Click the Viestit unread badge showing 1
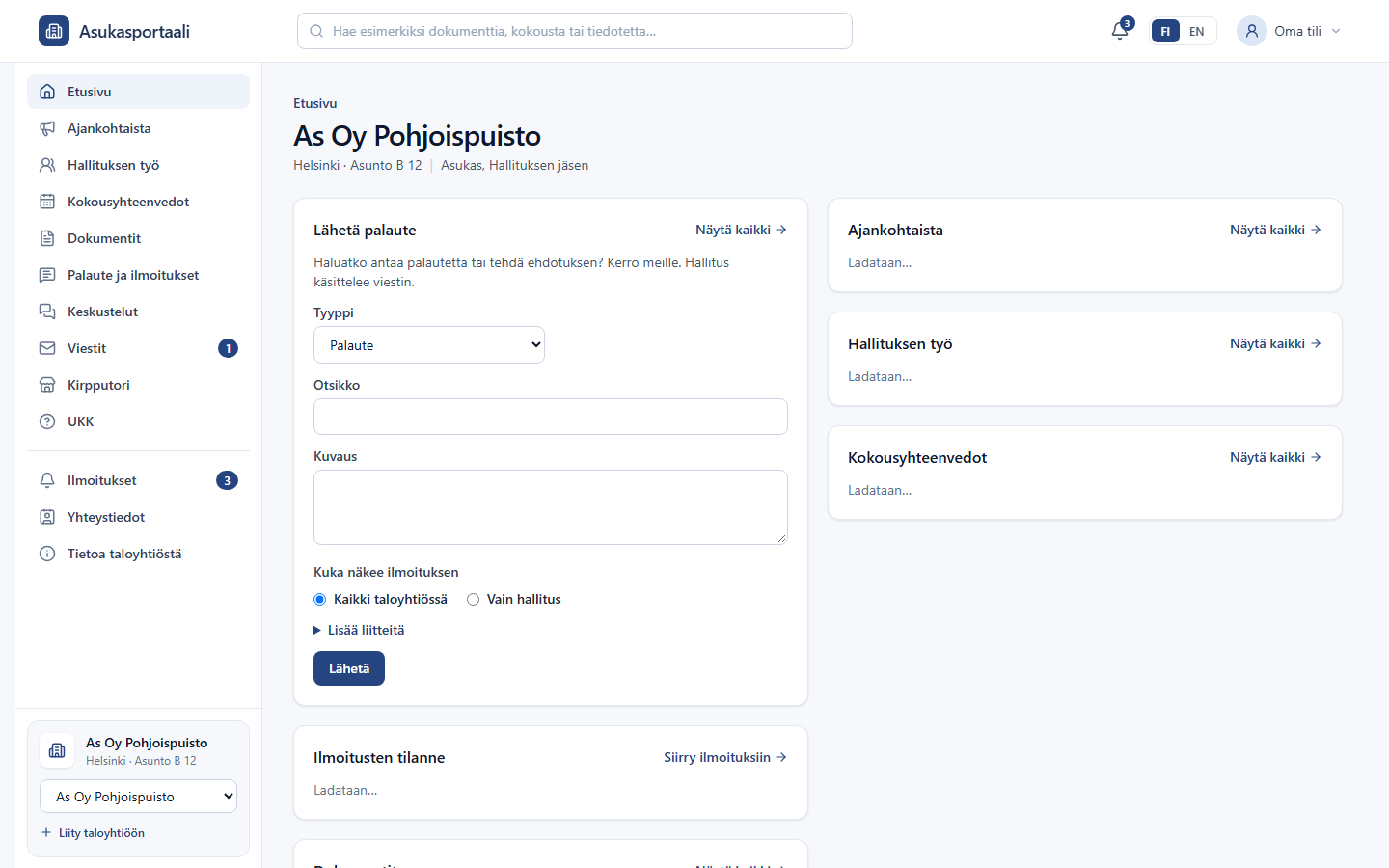1389x868 pixels. coord(228,348)
